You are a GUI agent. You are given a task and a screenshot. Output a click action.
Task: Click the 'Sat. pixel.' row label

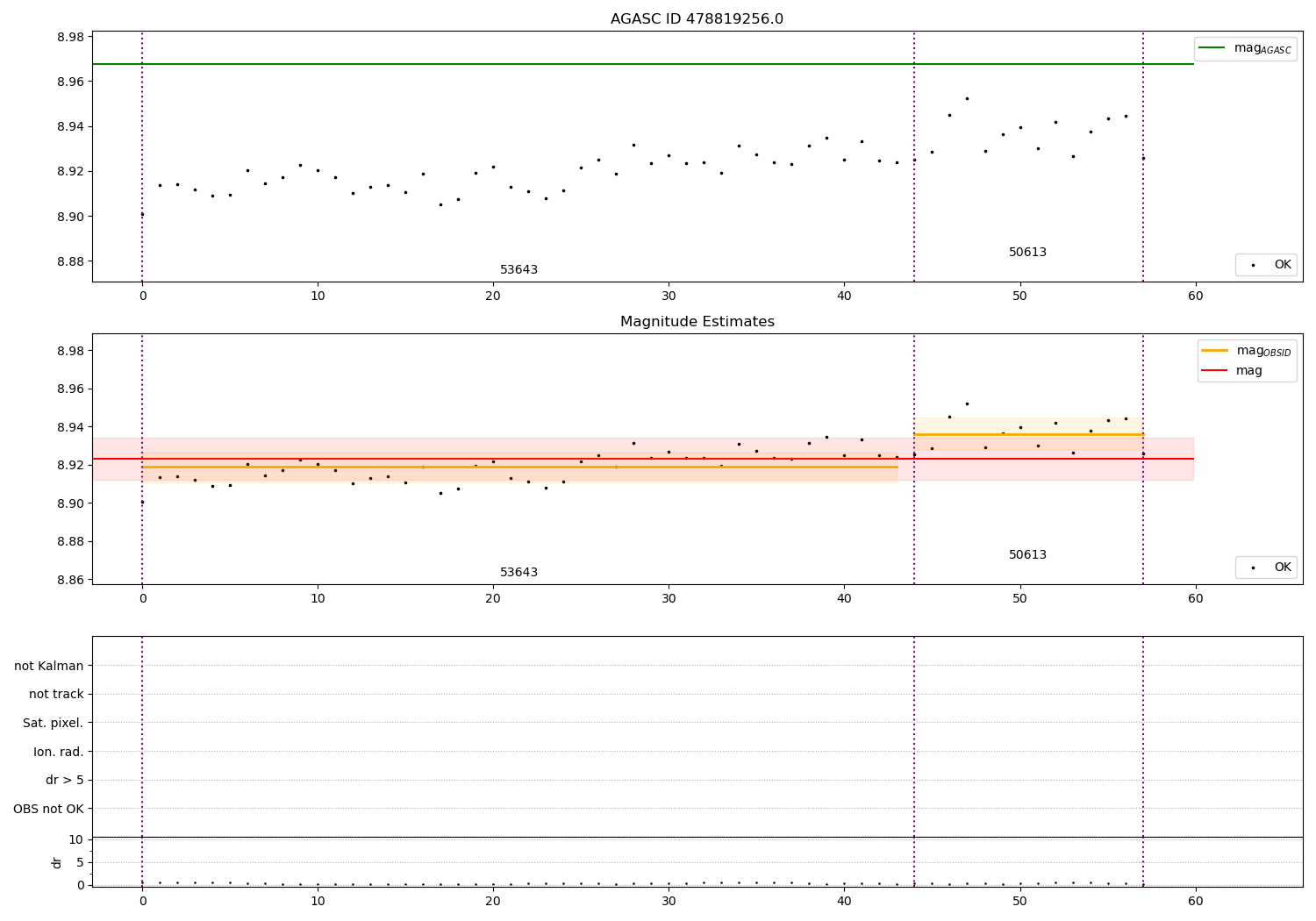(54, 723)
